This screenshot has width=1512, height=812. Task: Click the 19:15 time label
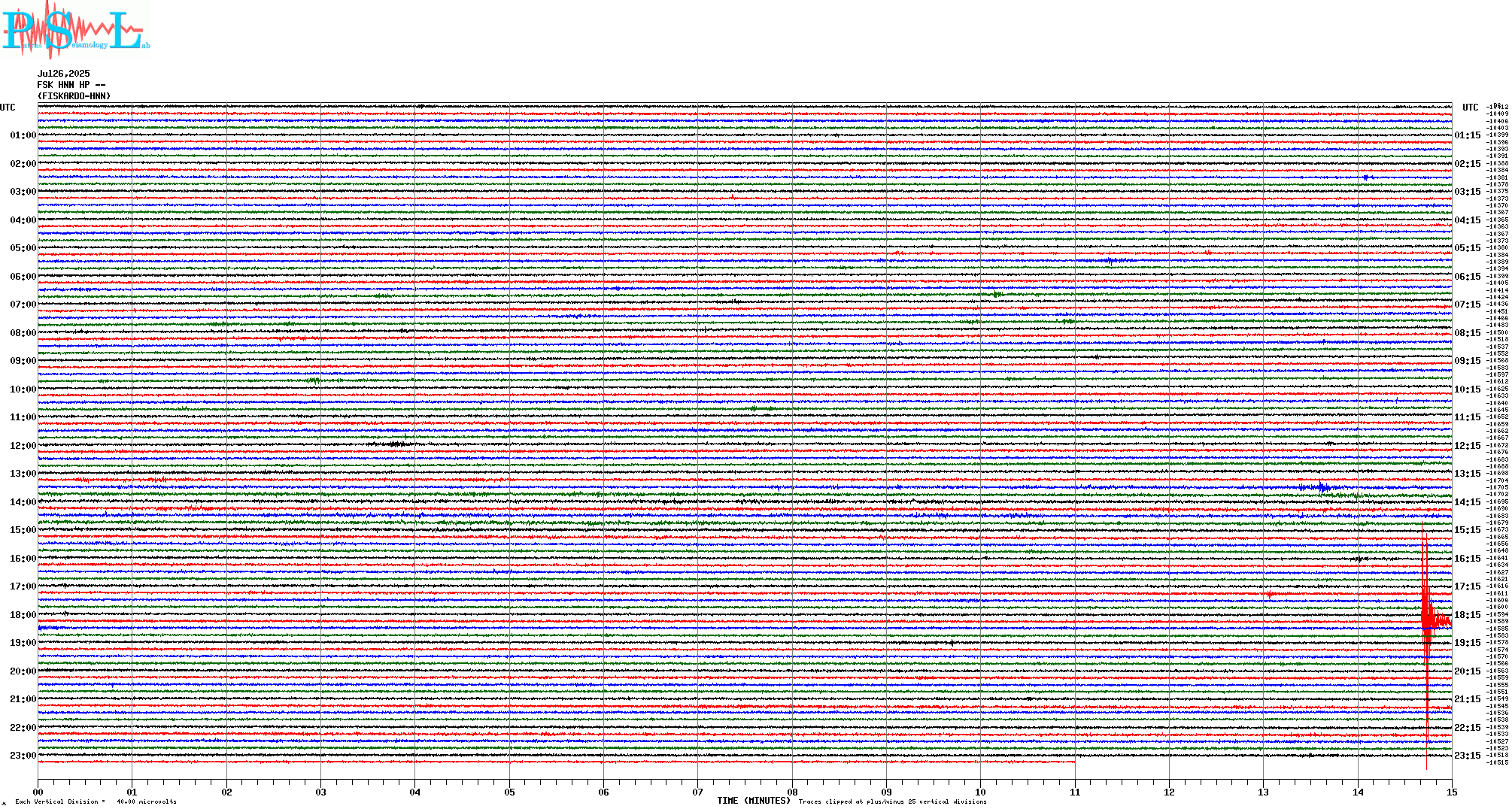1468,643
